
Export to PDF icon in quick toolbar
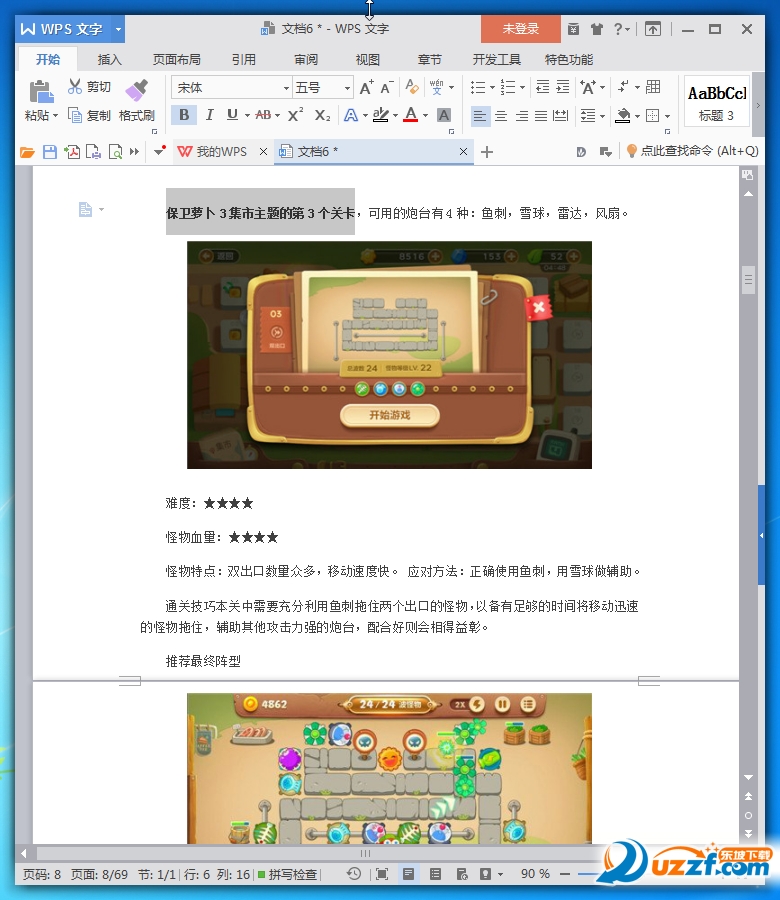(x=72, y=152)
